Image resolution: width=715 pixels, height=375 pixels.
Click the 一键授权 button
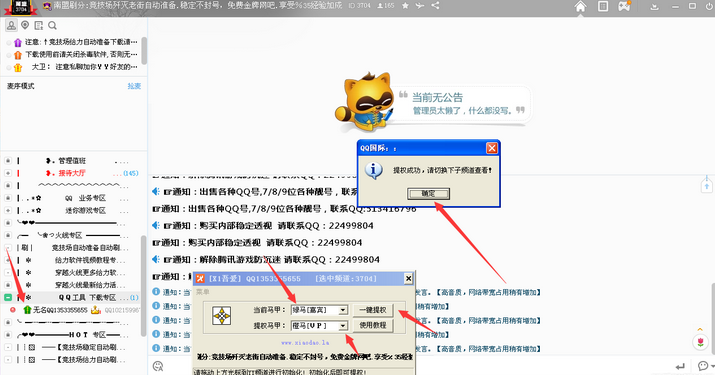coord(373,310)
